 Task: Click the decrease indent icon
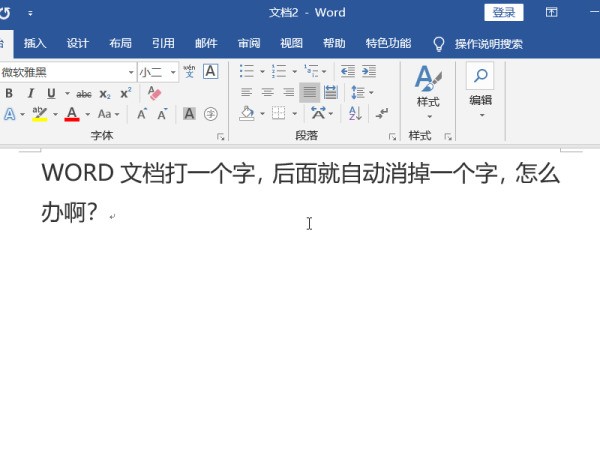click(x=347, y=71)
